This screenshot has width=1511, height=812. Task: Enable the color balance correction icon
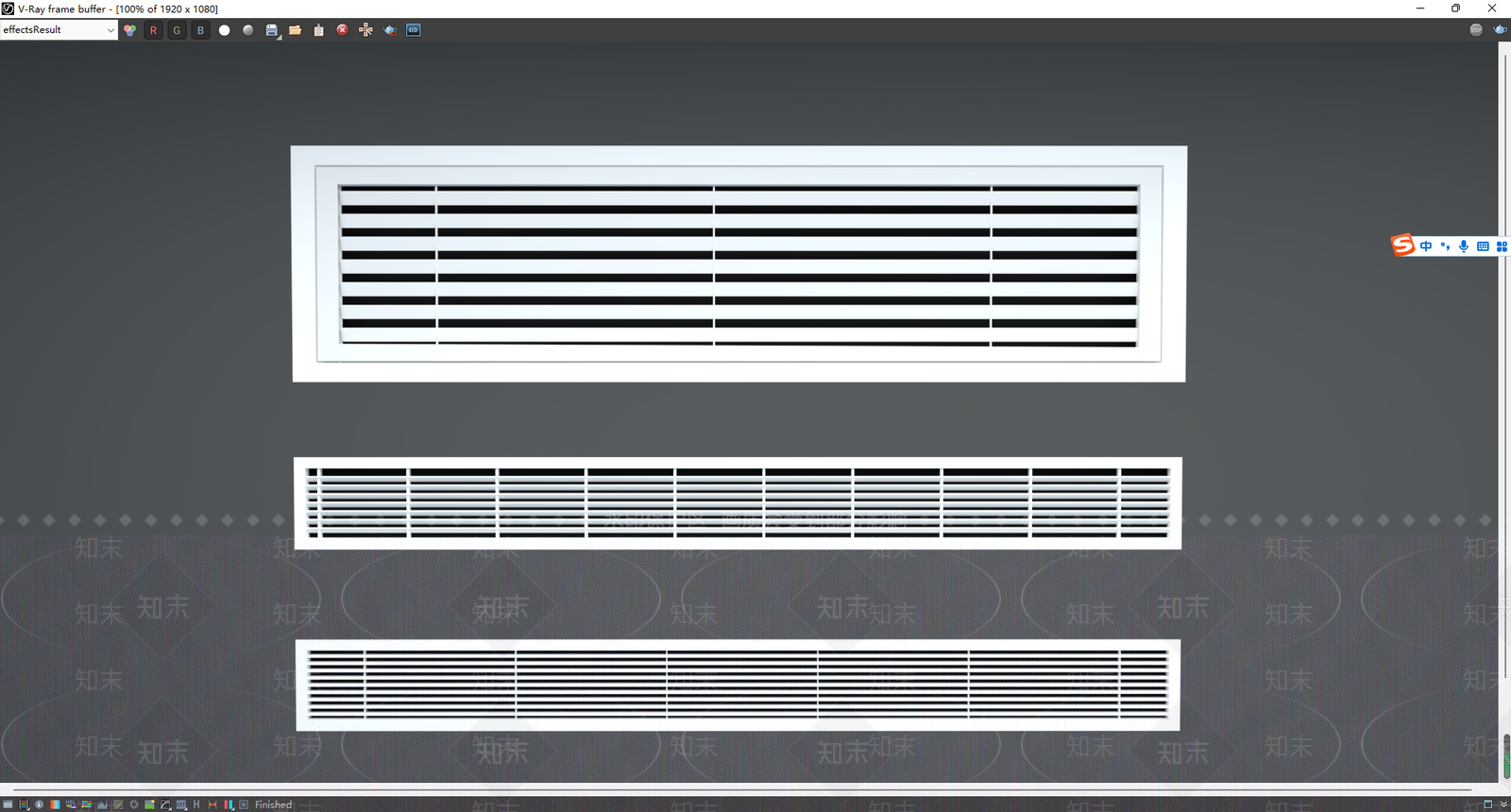[x=87, y=804]
